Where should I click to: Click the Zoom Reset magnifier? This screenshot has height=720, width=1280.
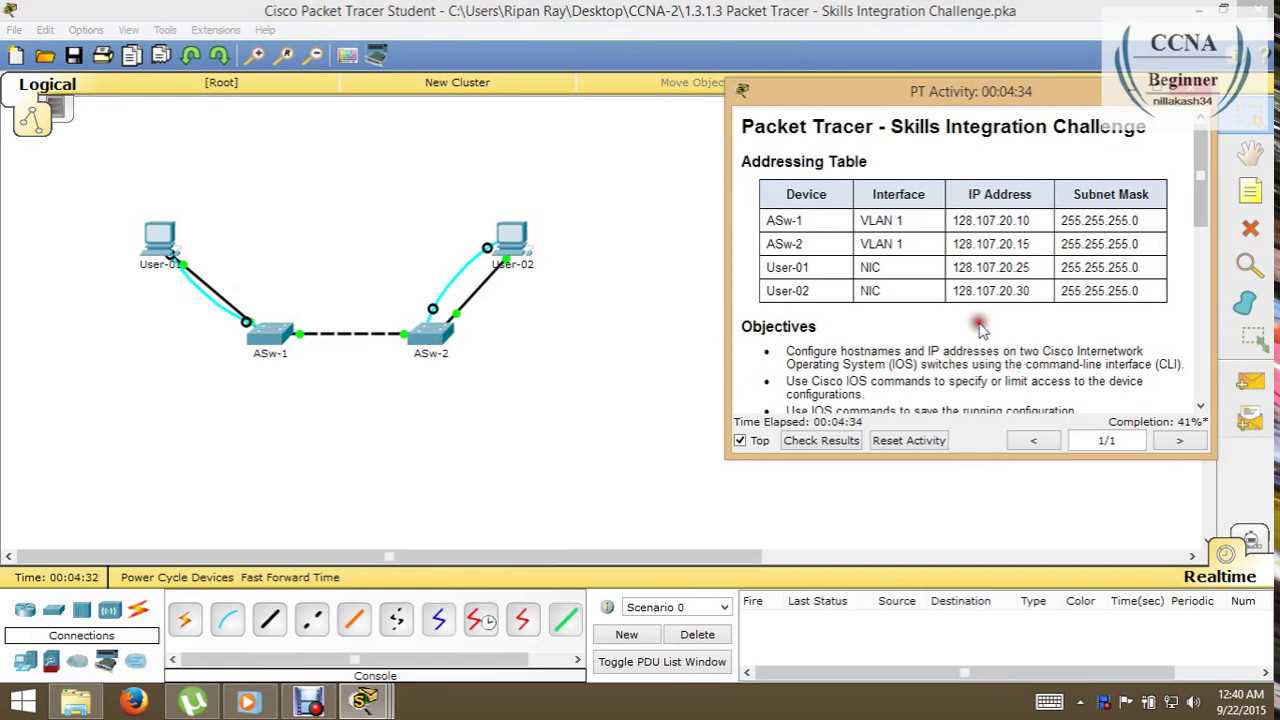(x=284, y=56)
